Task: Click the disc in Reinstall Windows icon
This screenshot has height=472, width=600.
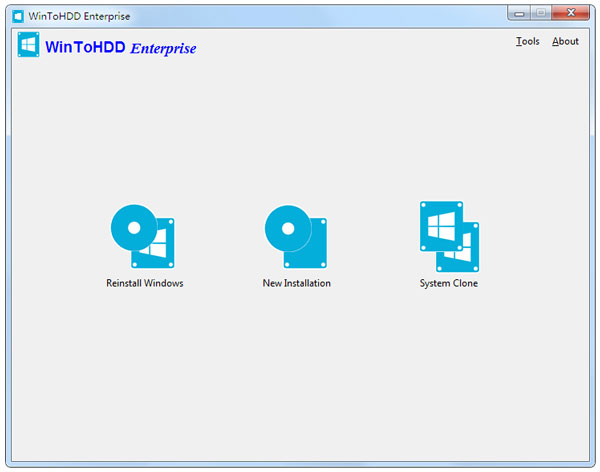Action: [x=131, y=227]
